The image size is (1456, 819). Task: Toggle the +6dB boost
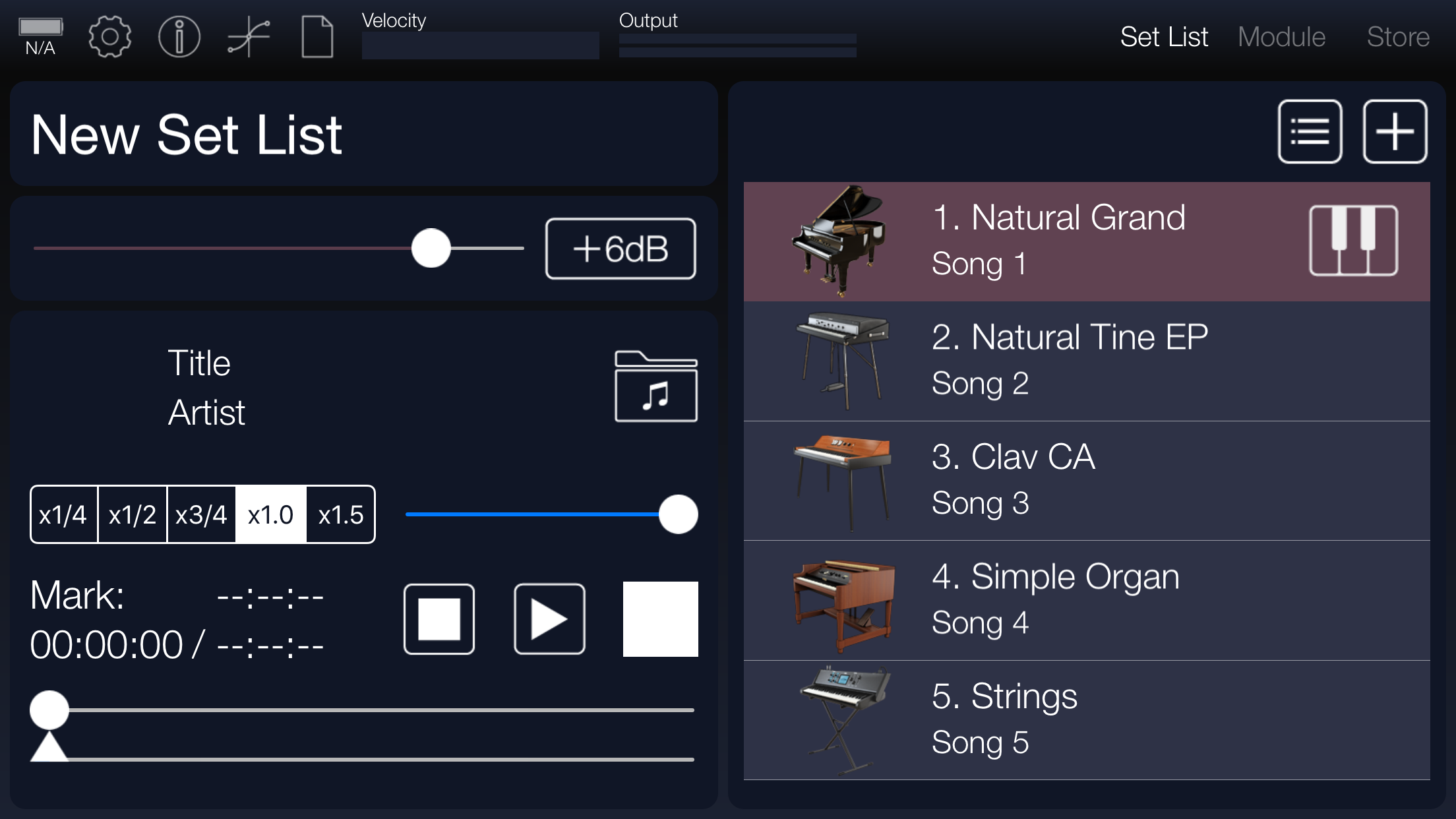620,249
